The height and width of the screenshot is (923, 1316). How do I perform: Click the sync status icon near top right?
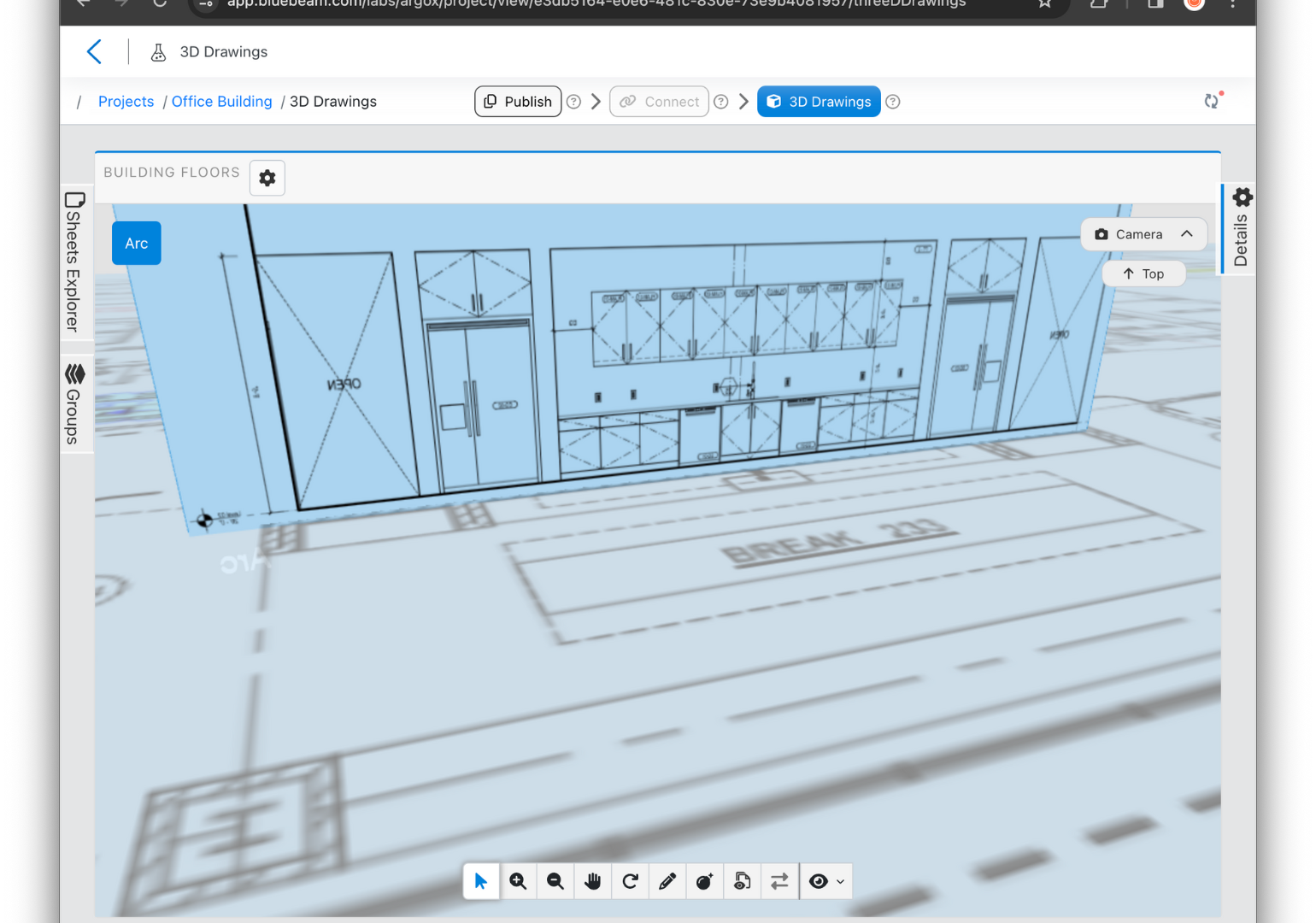tap(1212, 101)
